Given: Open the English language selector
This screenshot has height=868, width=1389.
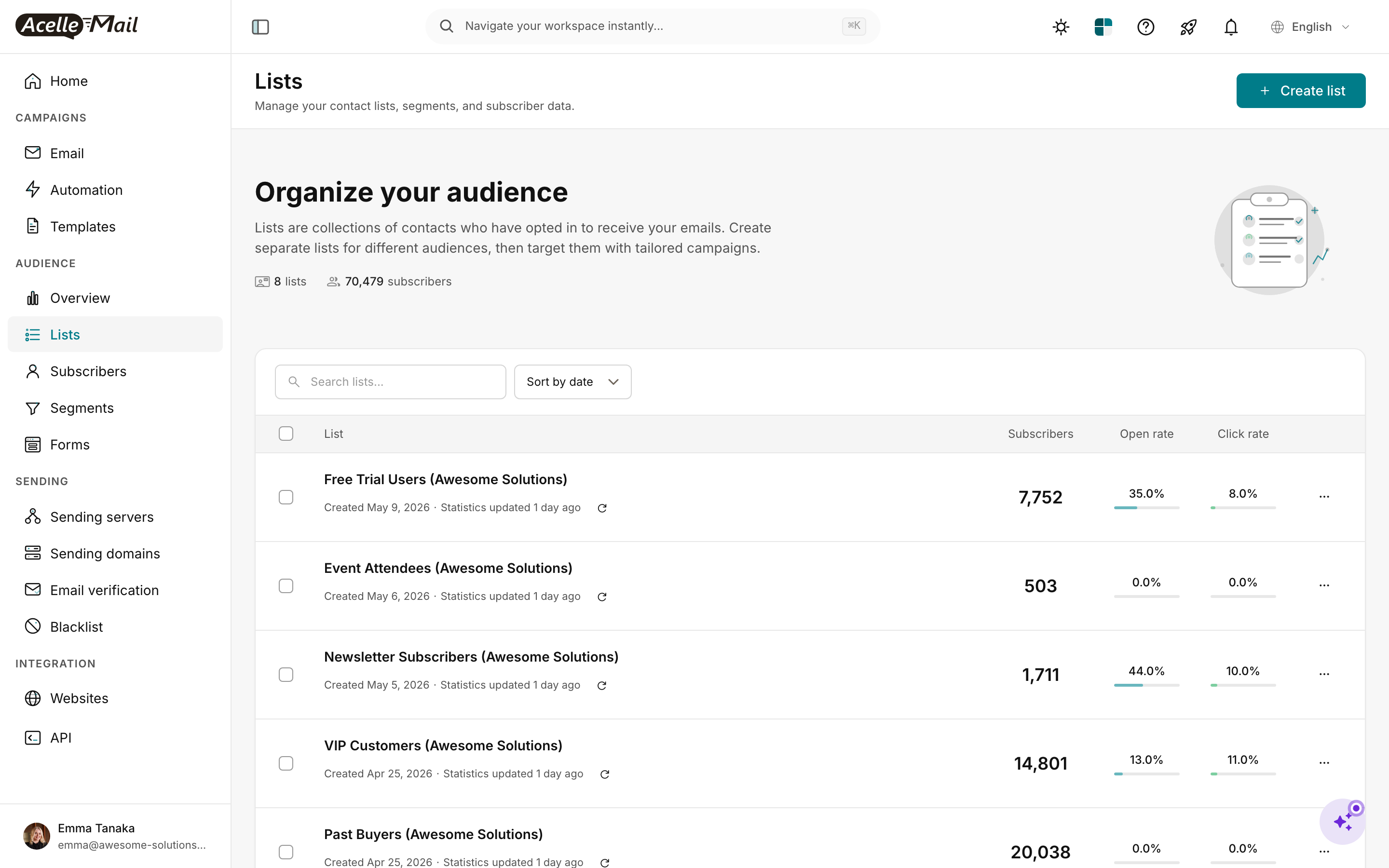Looking at the screenshot, I should click(x=1310, y=27).
